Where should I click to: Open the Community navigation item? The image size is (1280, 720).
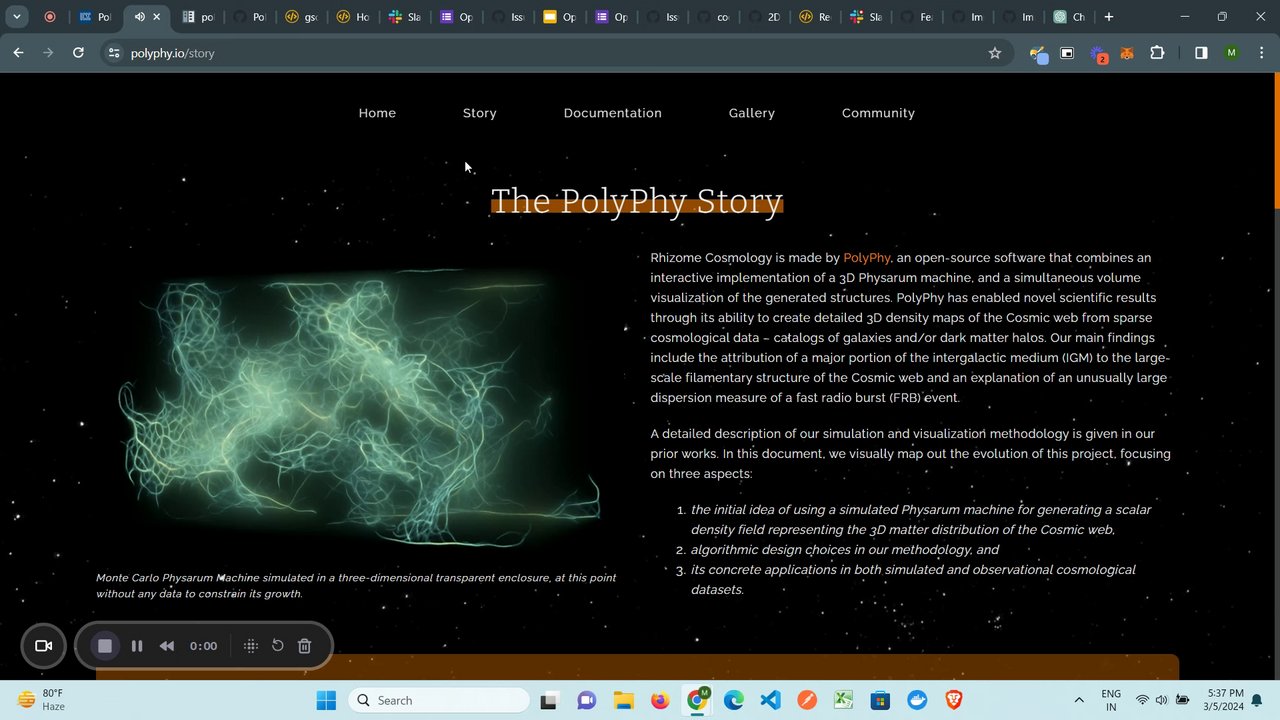click(878, 113)
